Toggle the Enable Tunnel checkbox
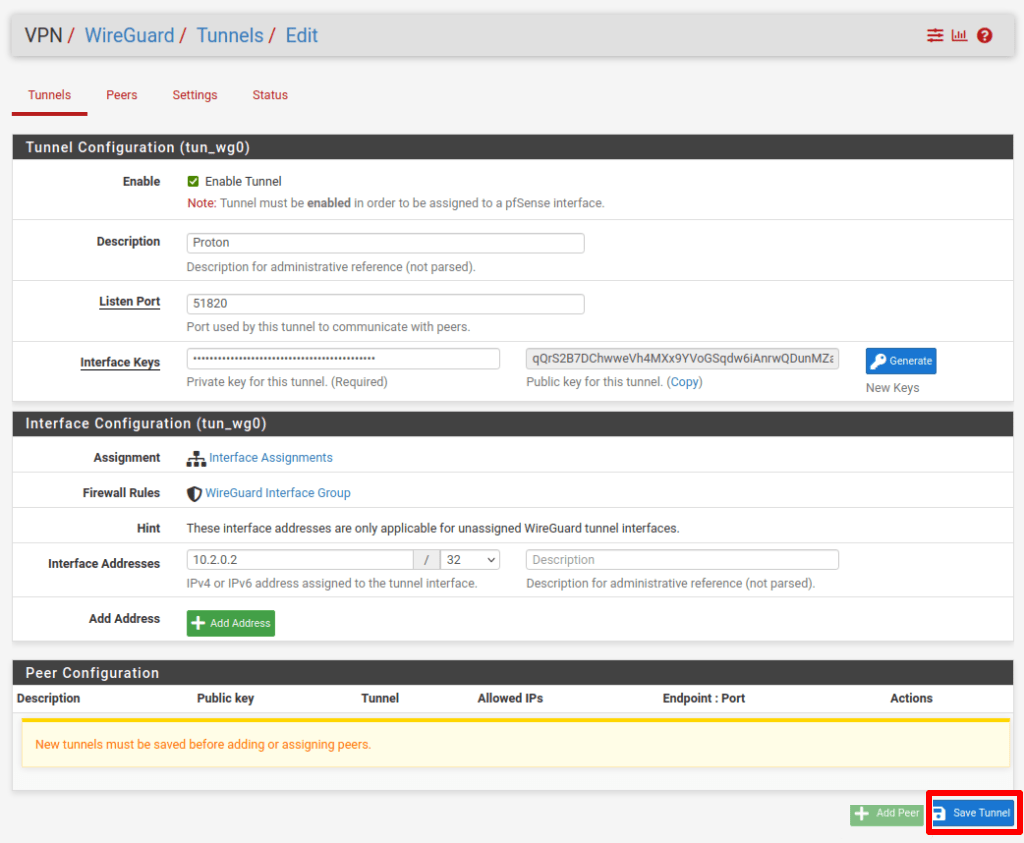This screenshot has height=843, width=1024. (x=193, y=182)
